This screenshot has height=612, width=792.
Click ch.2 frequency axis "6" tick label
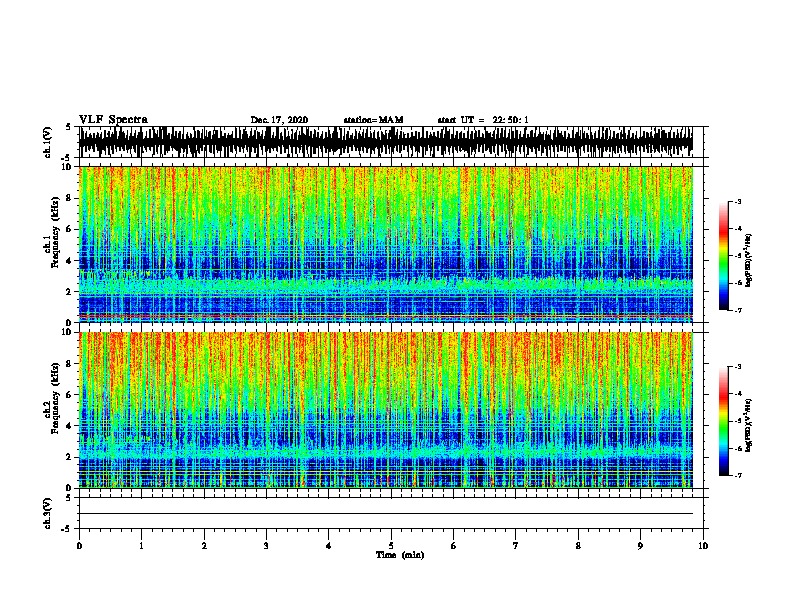click(x=69, y=394)
